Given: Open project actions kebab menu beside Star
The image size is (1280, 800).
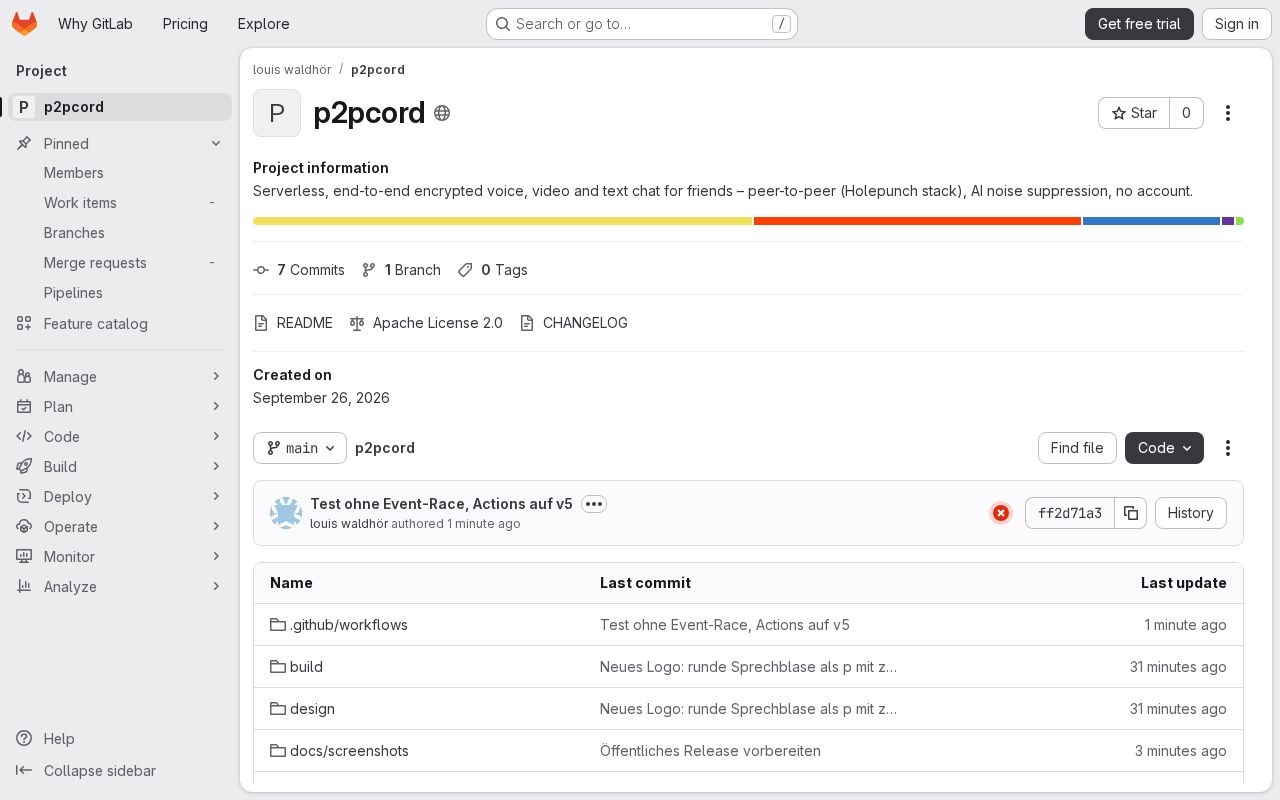Looking at the screenshot, I should [1228, 113].
